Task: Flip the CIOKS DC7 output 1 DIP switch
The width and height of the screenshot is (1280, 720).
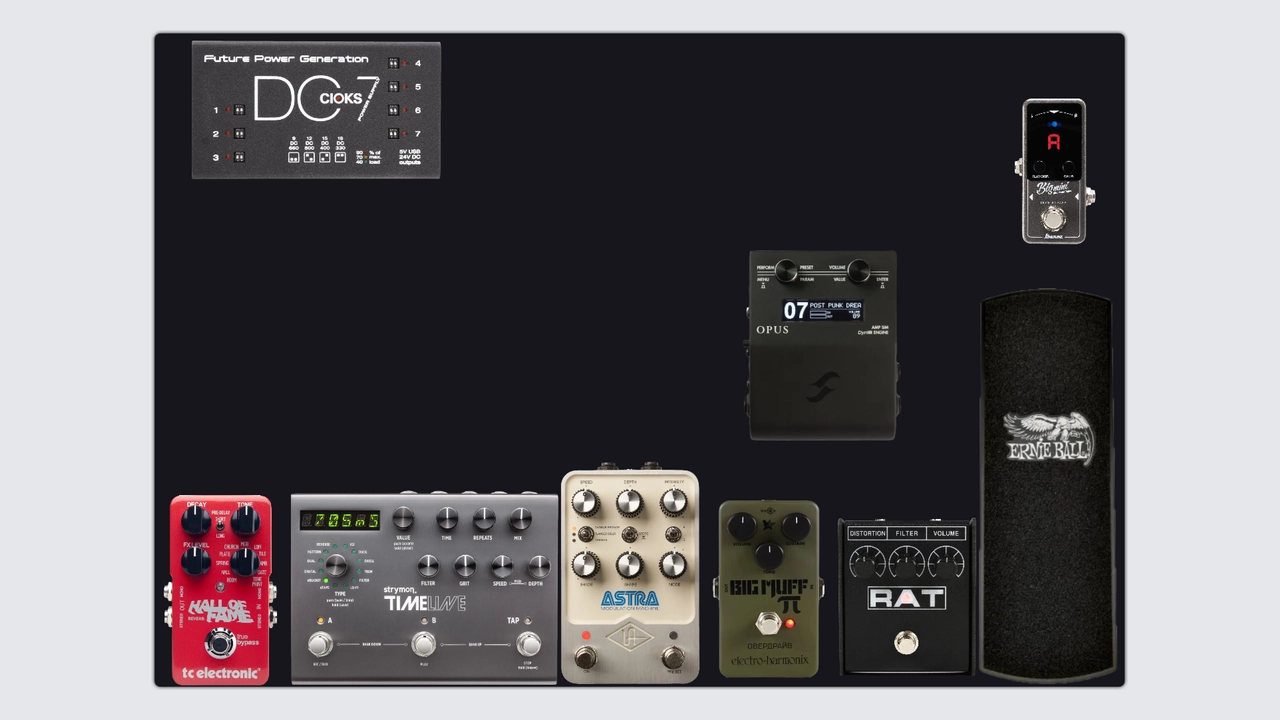Action: tap(239, 110)
